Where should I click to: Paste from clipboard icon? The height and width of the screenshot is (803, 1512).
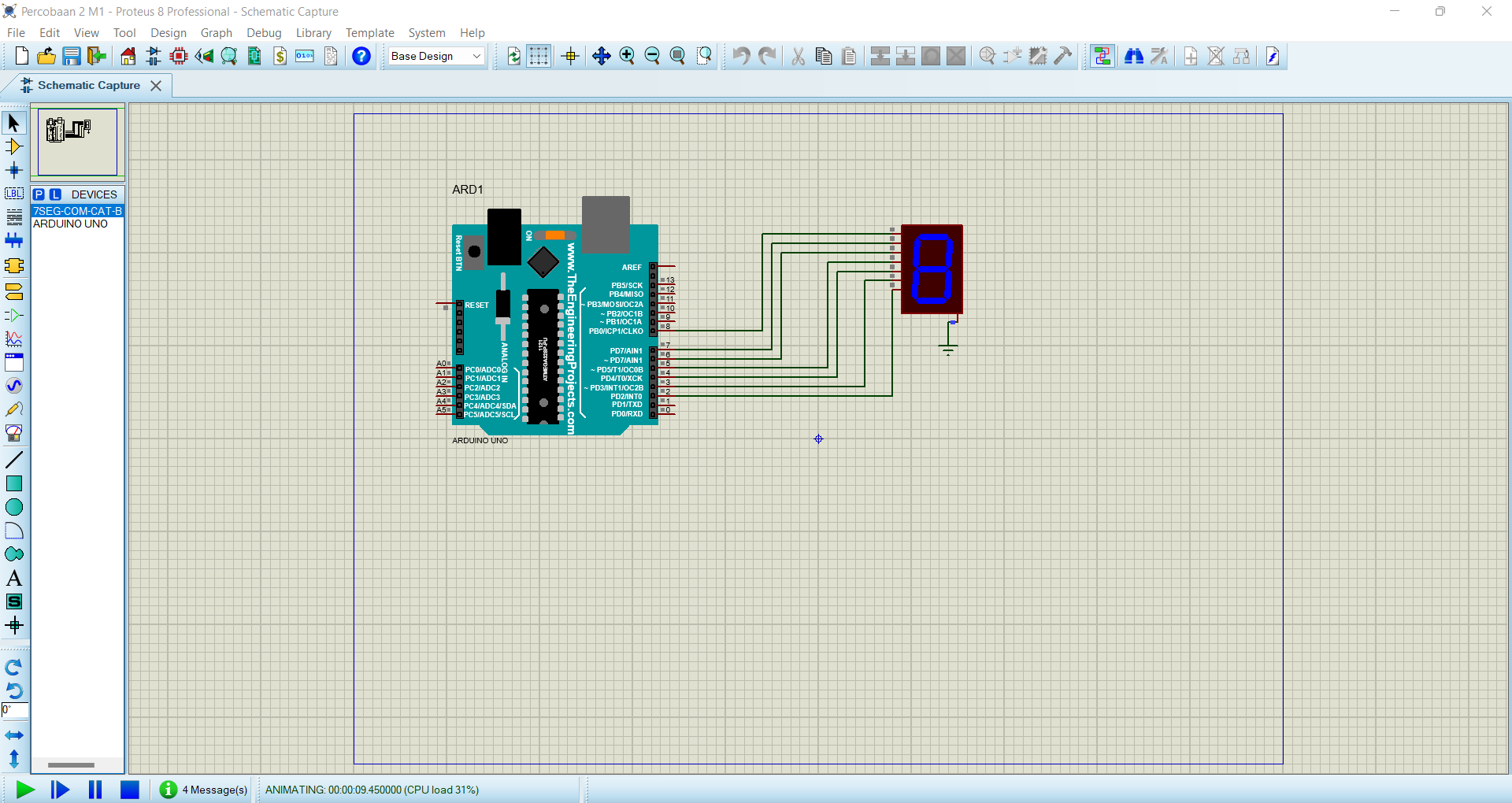tap(849, 56)
